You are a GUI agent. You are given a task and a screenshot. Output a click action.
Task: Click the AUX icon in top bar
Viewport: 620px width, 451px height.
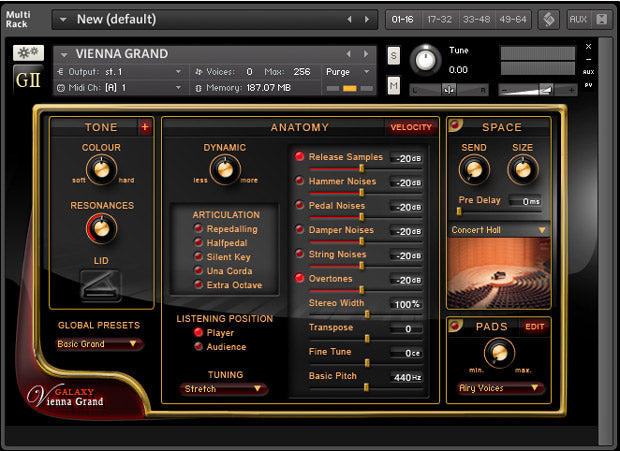click(577, 19)
